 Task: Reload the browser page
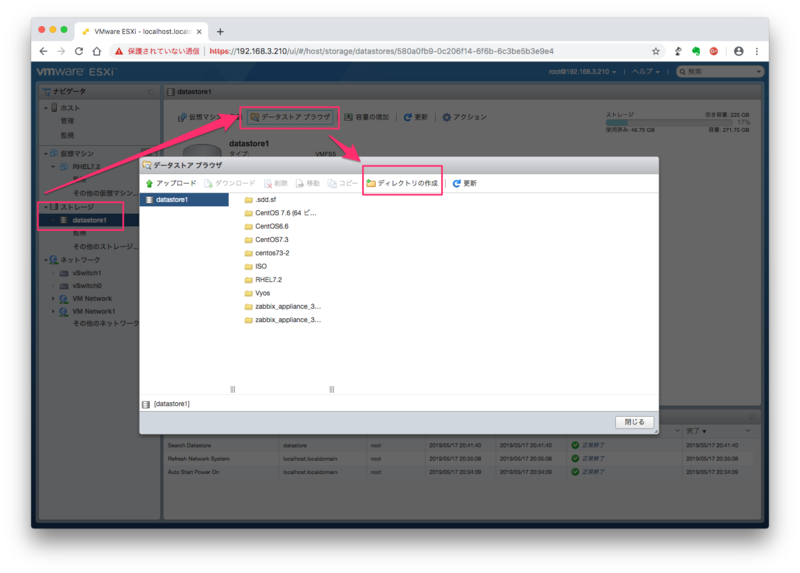point(79,51)
